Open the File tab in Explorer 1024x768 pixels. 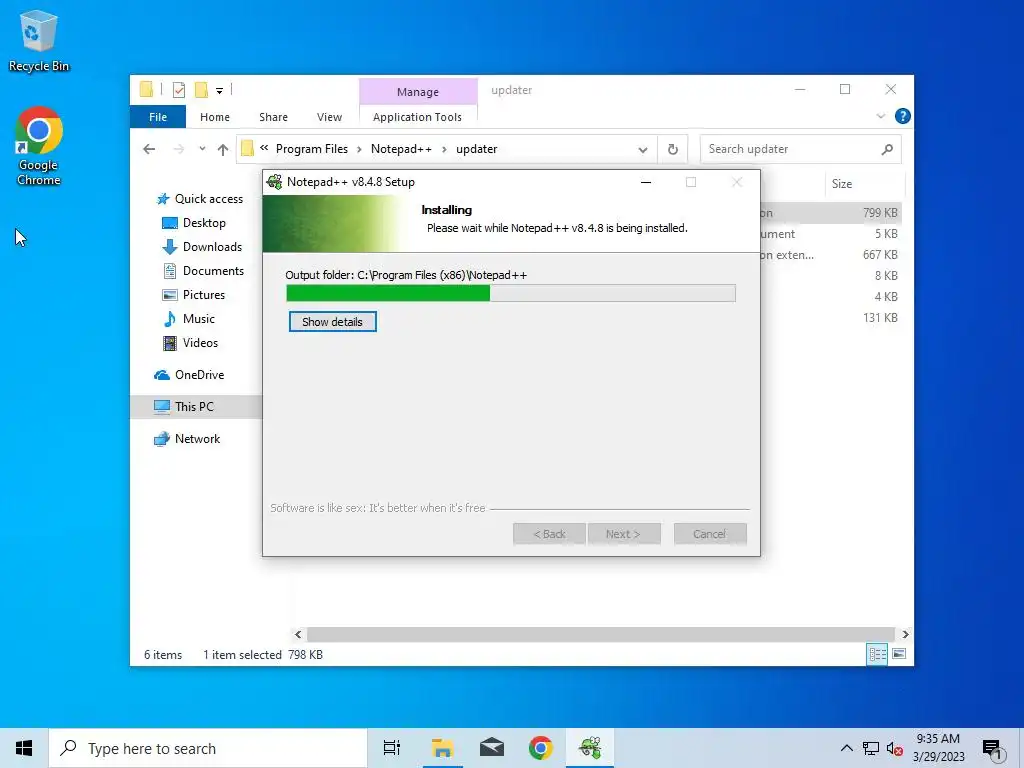(x=158, y=117)
